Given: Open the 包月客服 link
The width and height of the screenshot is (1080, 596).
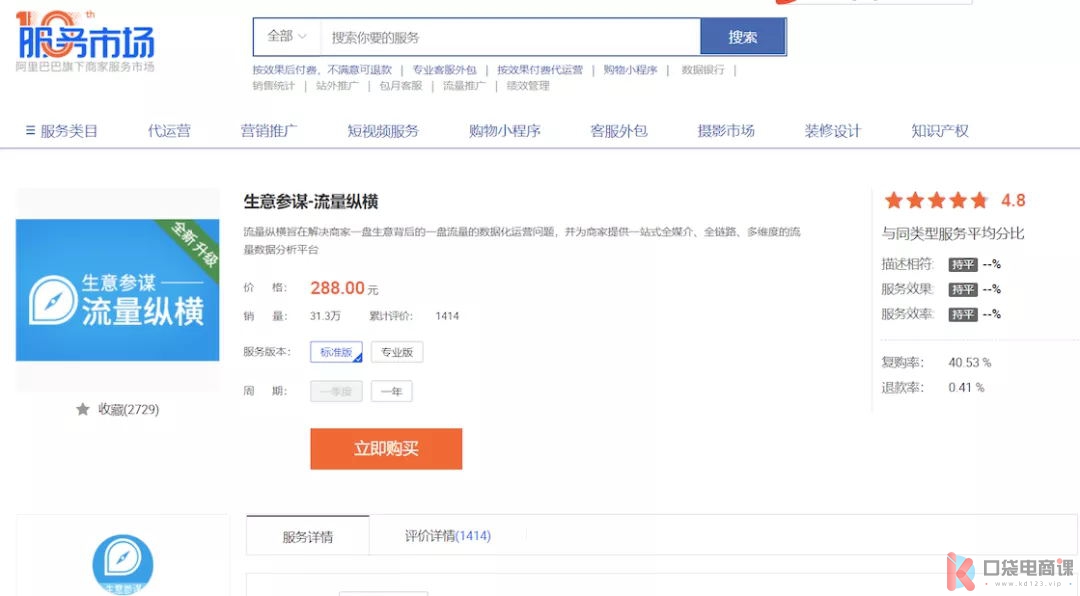Looking at the screenshot, I should click(400, 85).
